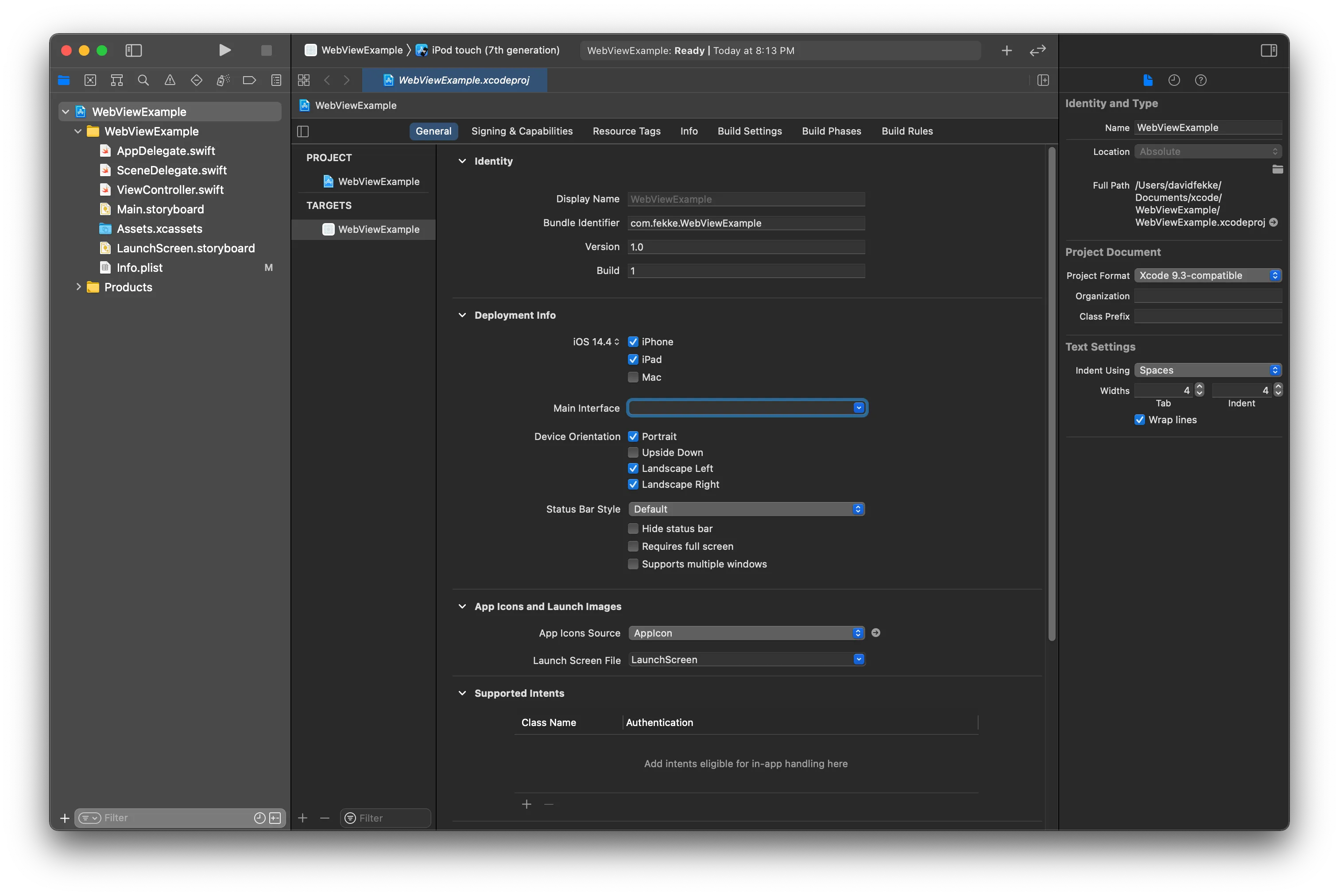Increment the Tab width stepper
This screenshot has width=1339, height=896.
(1199, 387)
